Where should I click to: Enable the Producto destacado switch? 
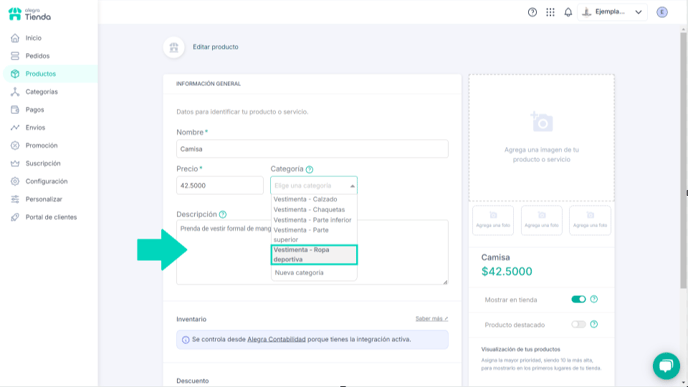578,324
